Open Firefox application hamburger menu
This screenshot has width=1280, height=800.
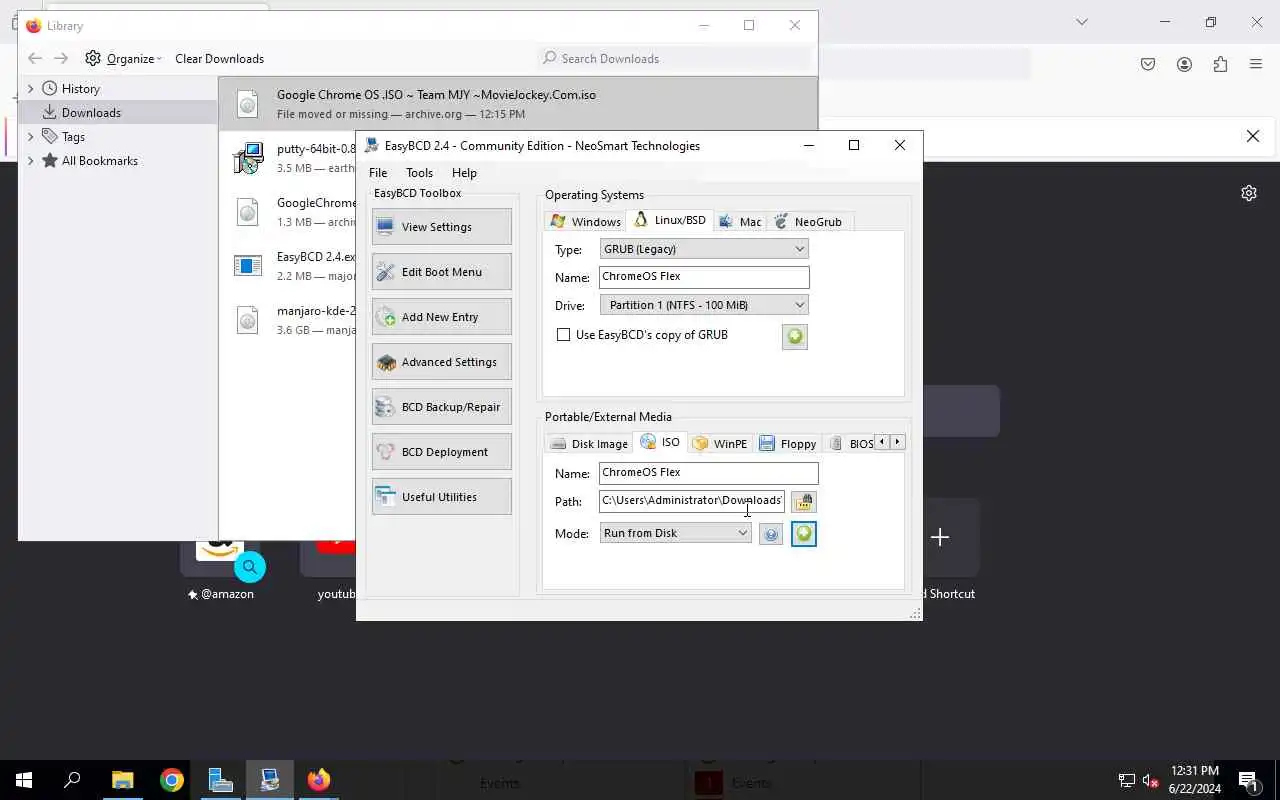click(x=1256, y=64)
